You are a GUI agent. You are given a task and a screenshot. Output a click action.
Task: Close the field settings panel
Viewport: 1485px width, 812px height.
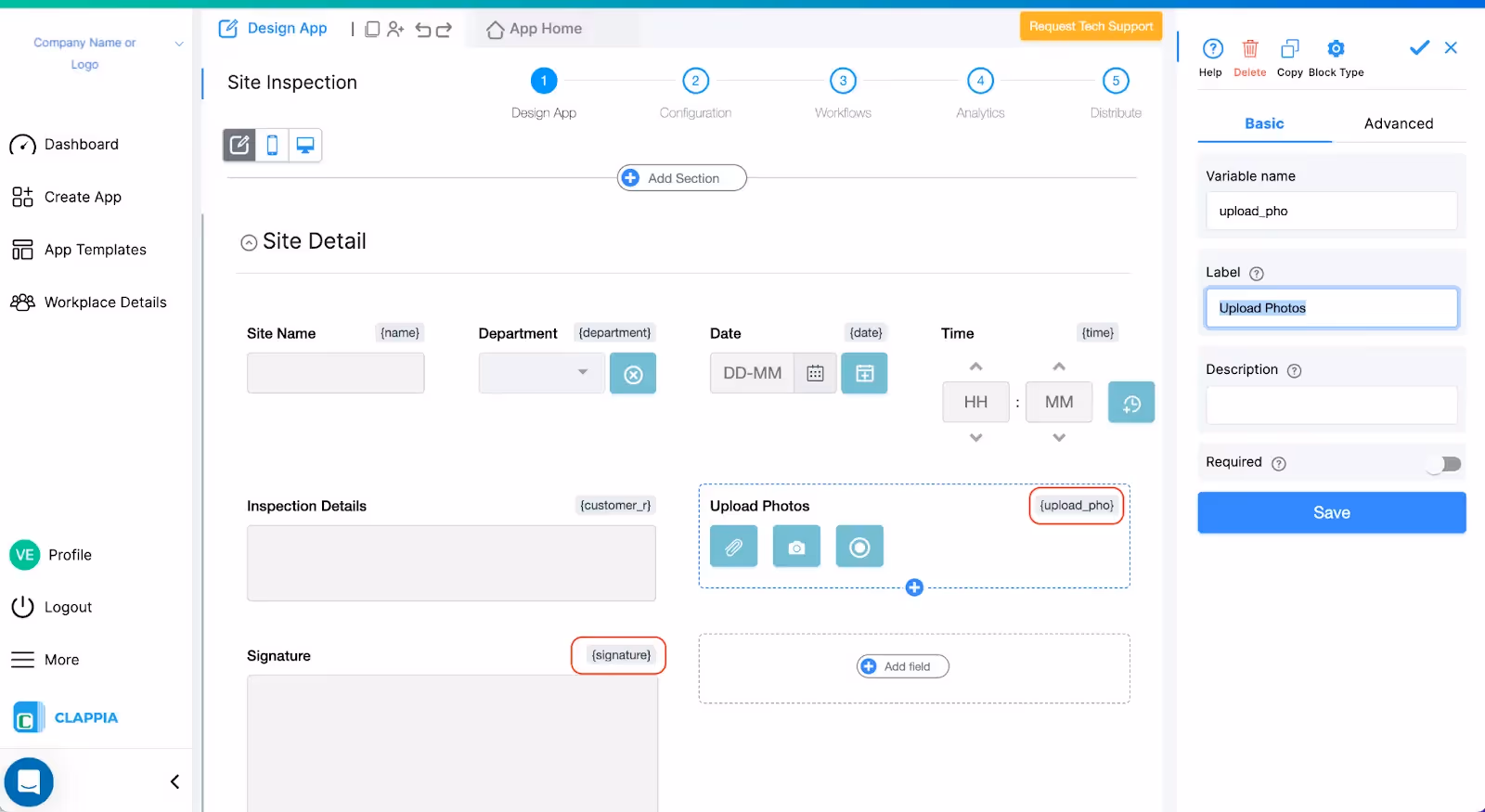point(1451,47)
